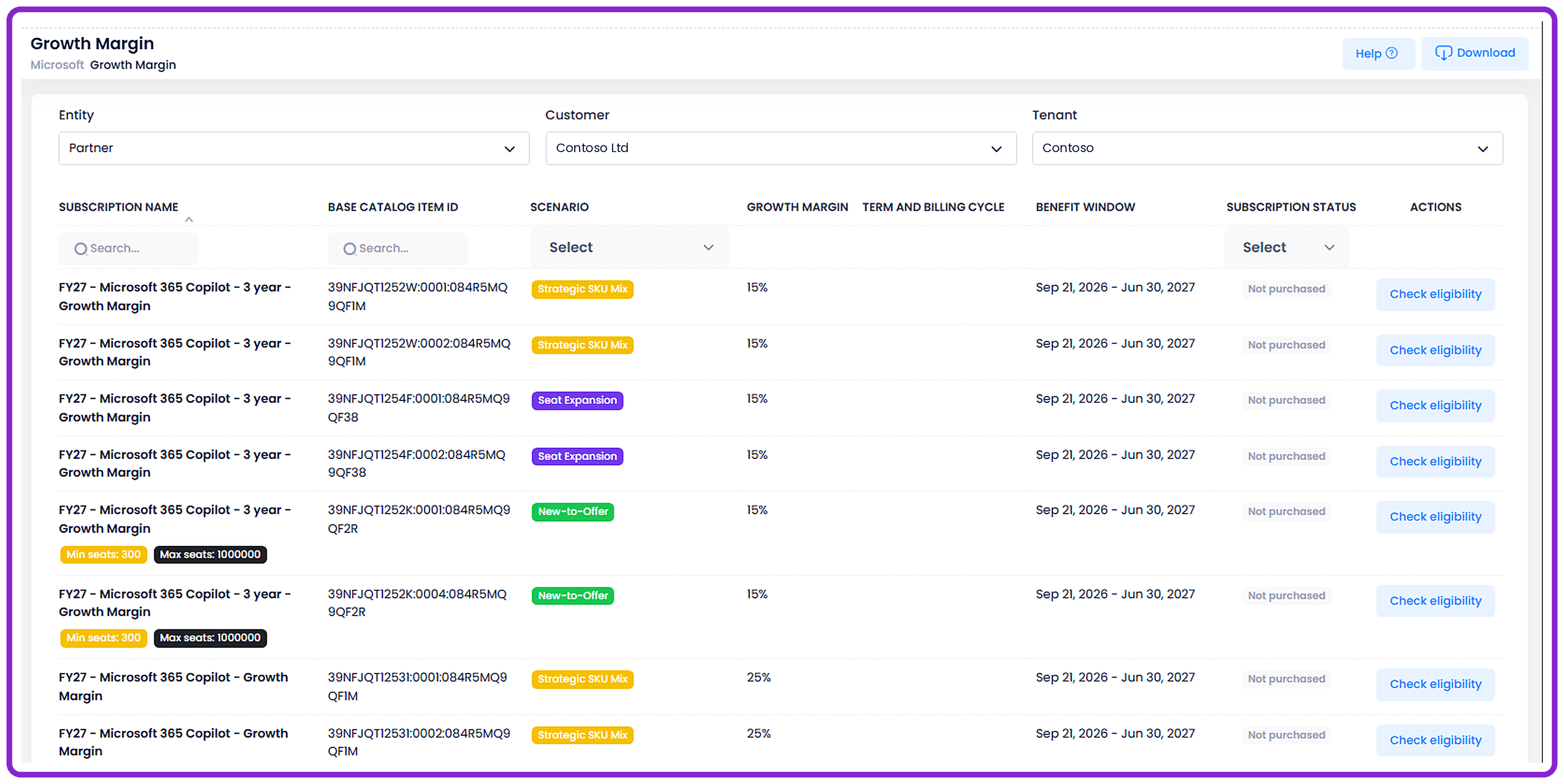1564x784 pixels.
Task: Click 15% margin in 39NFJQT1252W:0001 row
Action: click(x=757, y=288)
